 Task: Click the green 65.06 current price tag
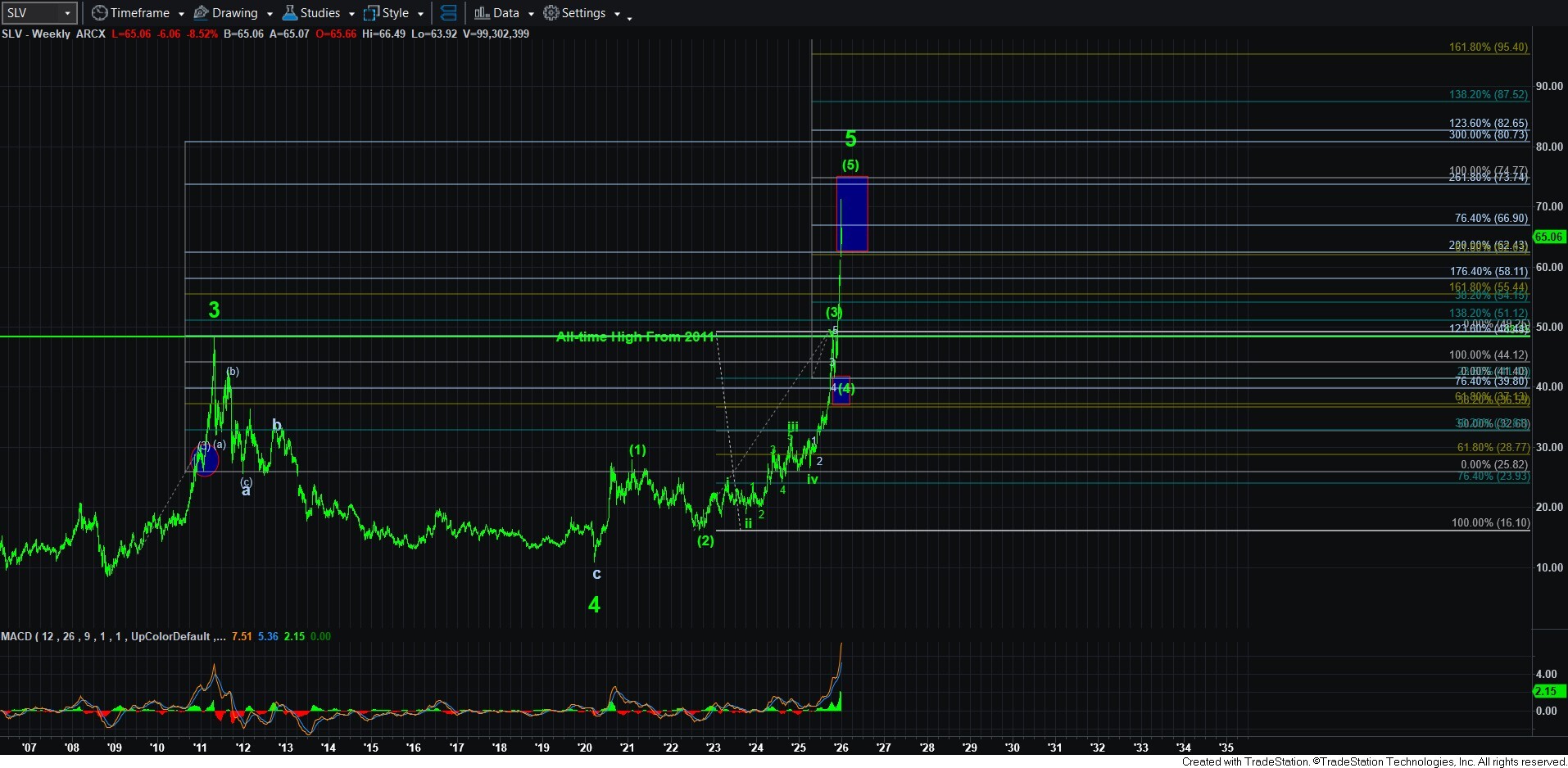1548,237
